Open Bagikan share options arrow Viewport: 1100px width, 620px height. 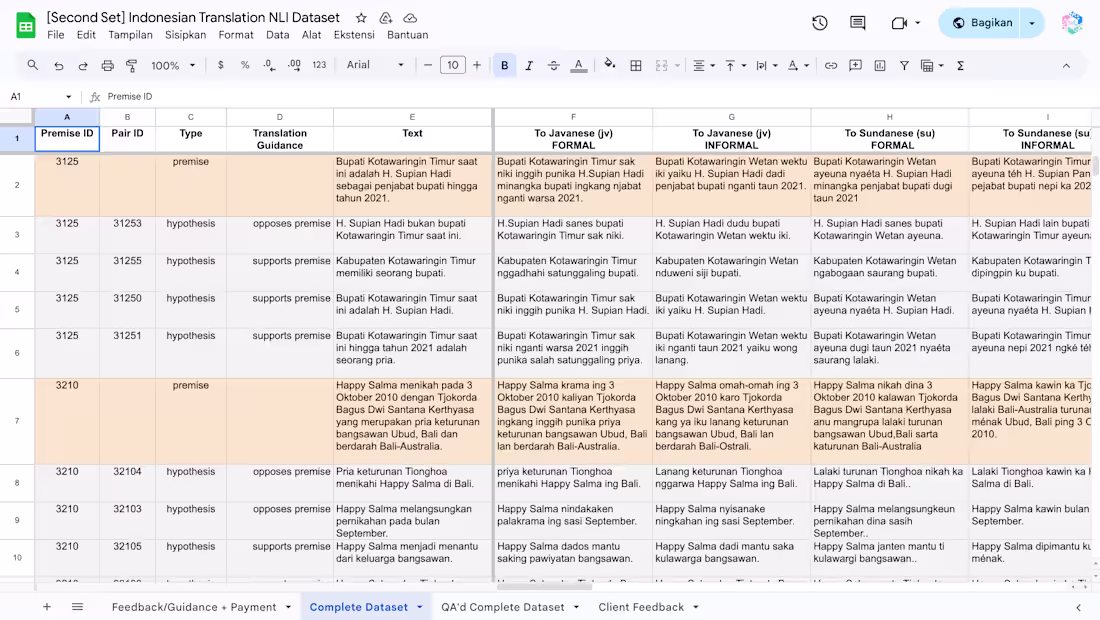click(1032, 23)
